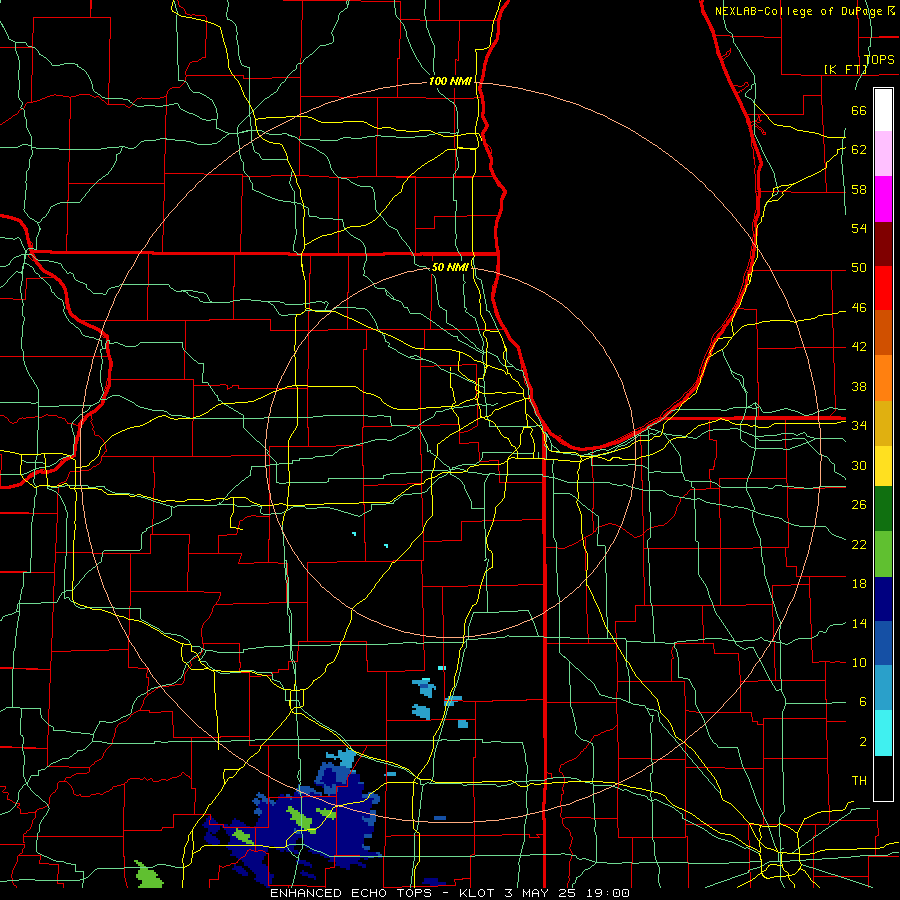Choose the "38" legend value

859,386
